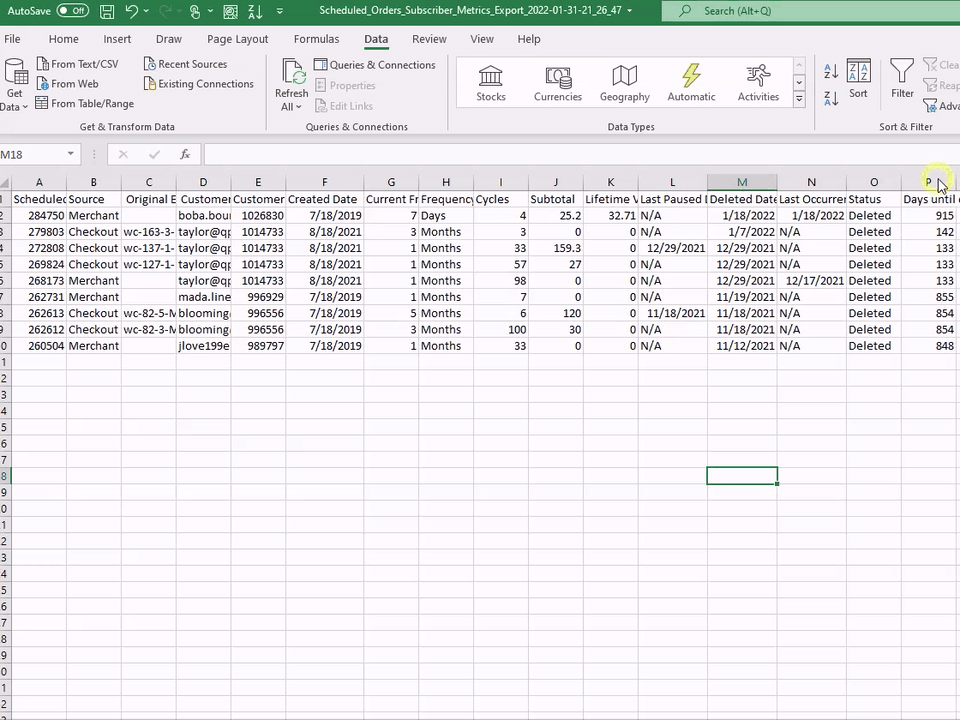960x720 pixels.
Task: Click the Save icon in title bar
Action: [107, 10]
